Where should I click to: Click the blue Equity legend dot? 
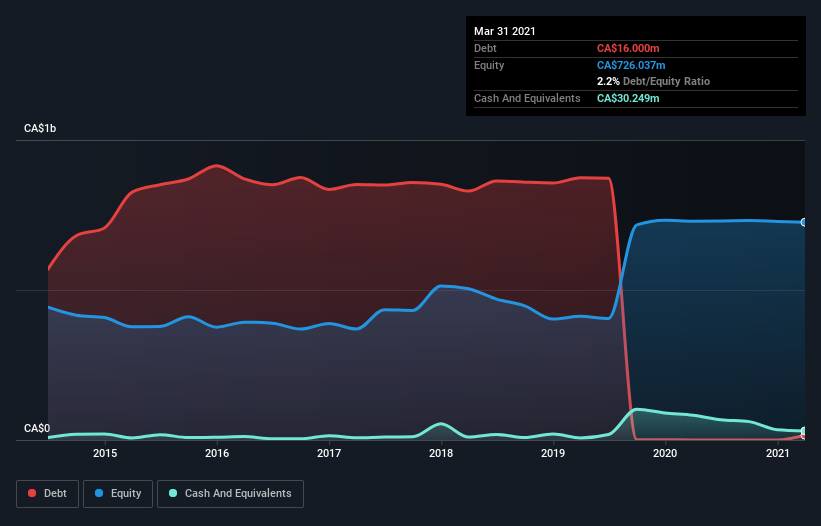(99, 493)
